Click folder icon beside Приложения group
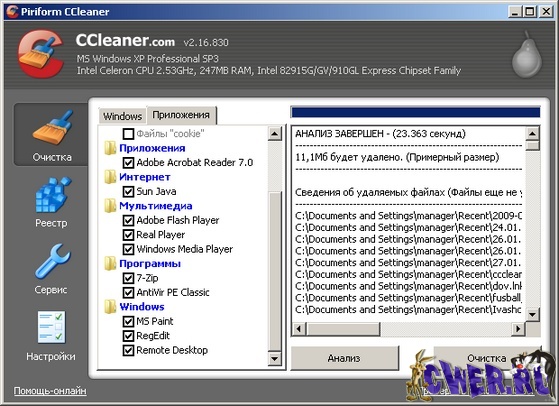Screen dimensions: 559x406 [x=110, y=148]
